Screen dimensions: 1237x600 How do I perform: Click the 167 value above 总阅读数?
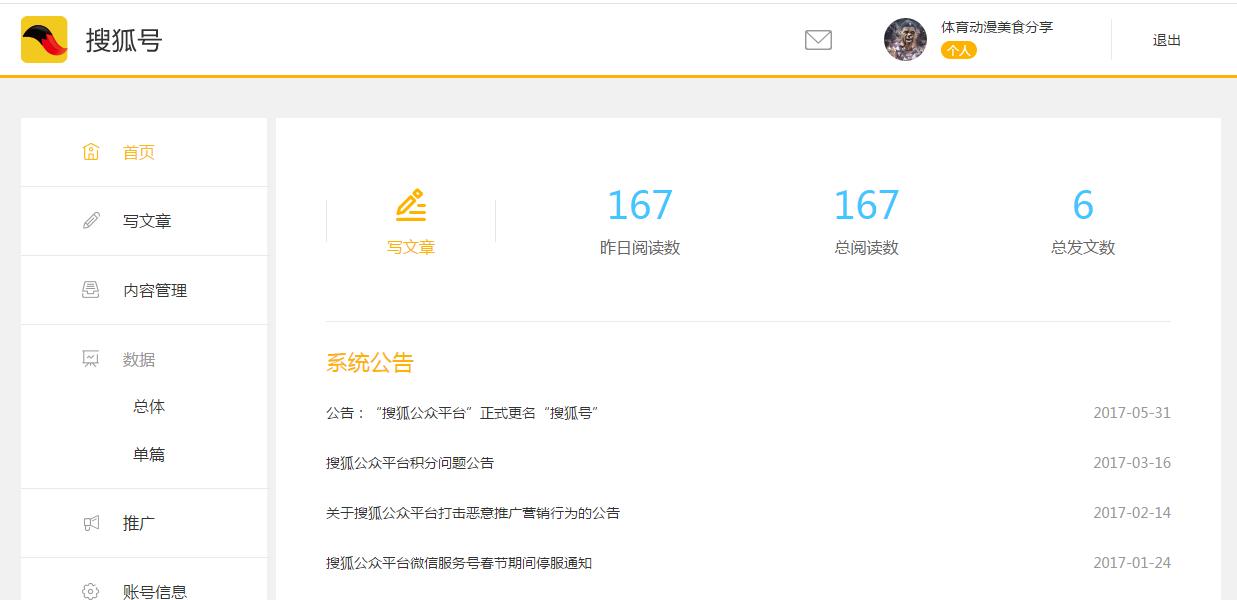pos(866,206)
